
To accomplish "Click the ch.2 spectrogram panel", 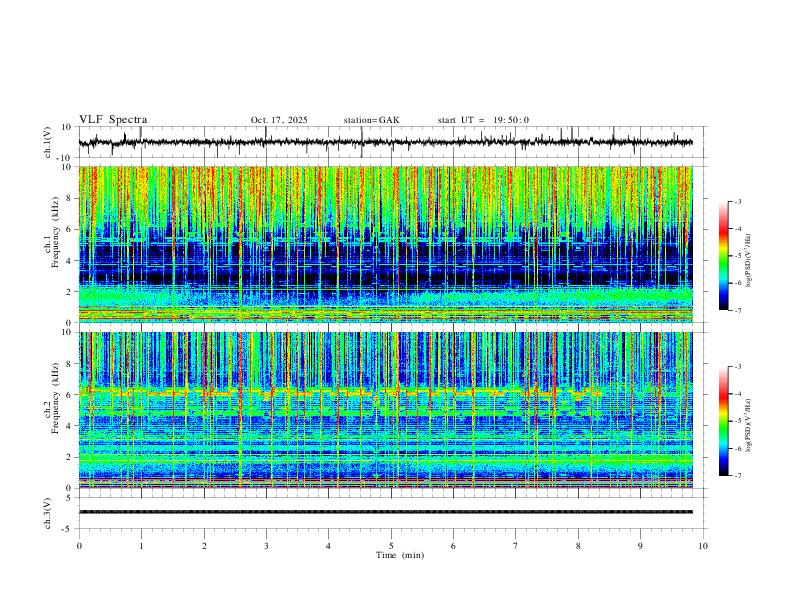I will tap(386, 410).
